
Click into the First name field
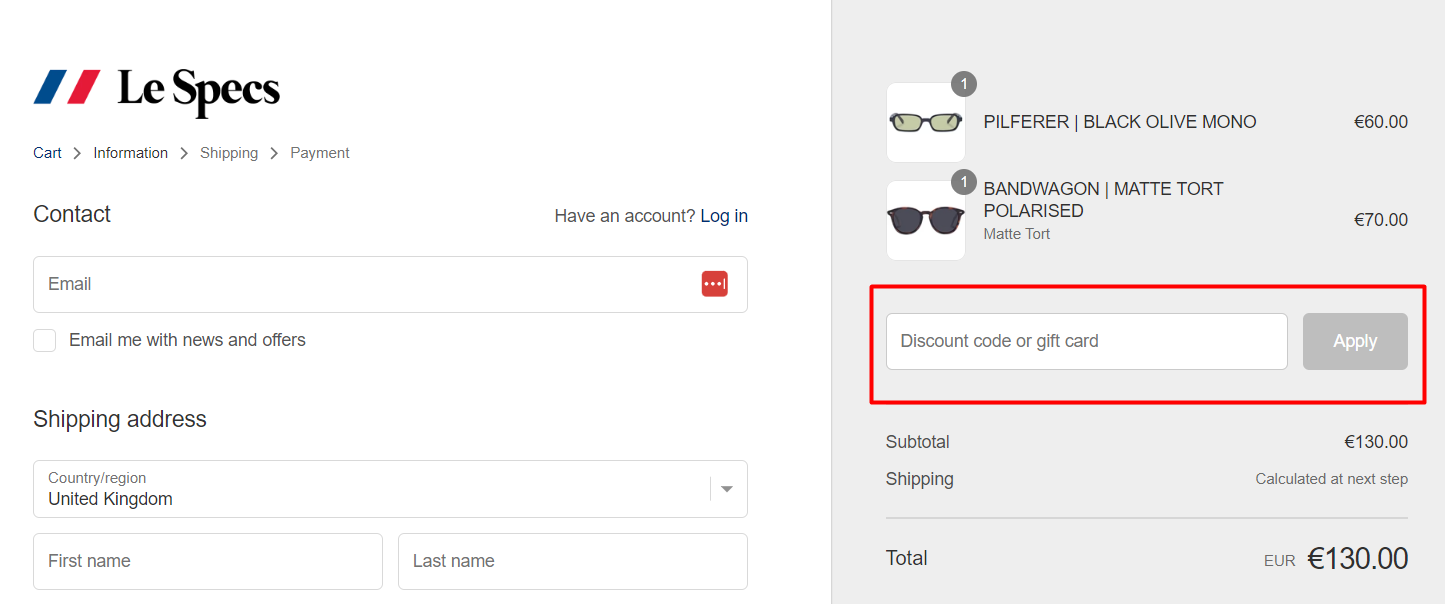(208, 561)
